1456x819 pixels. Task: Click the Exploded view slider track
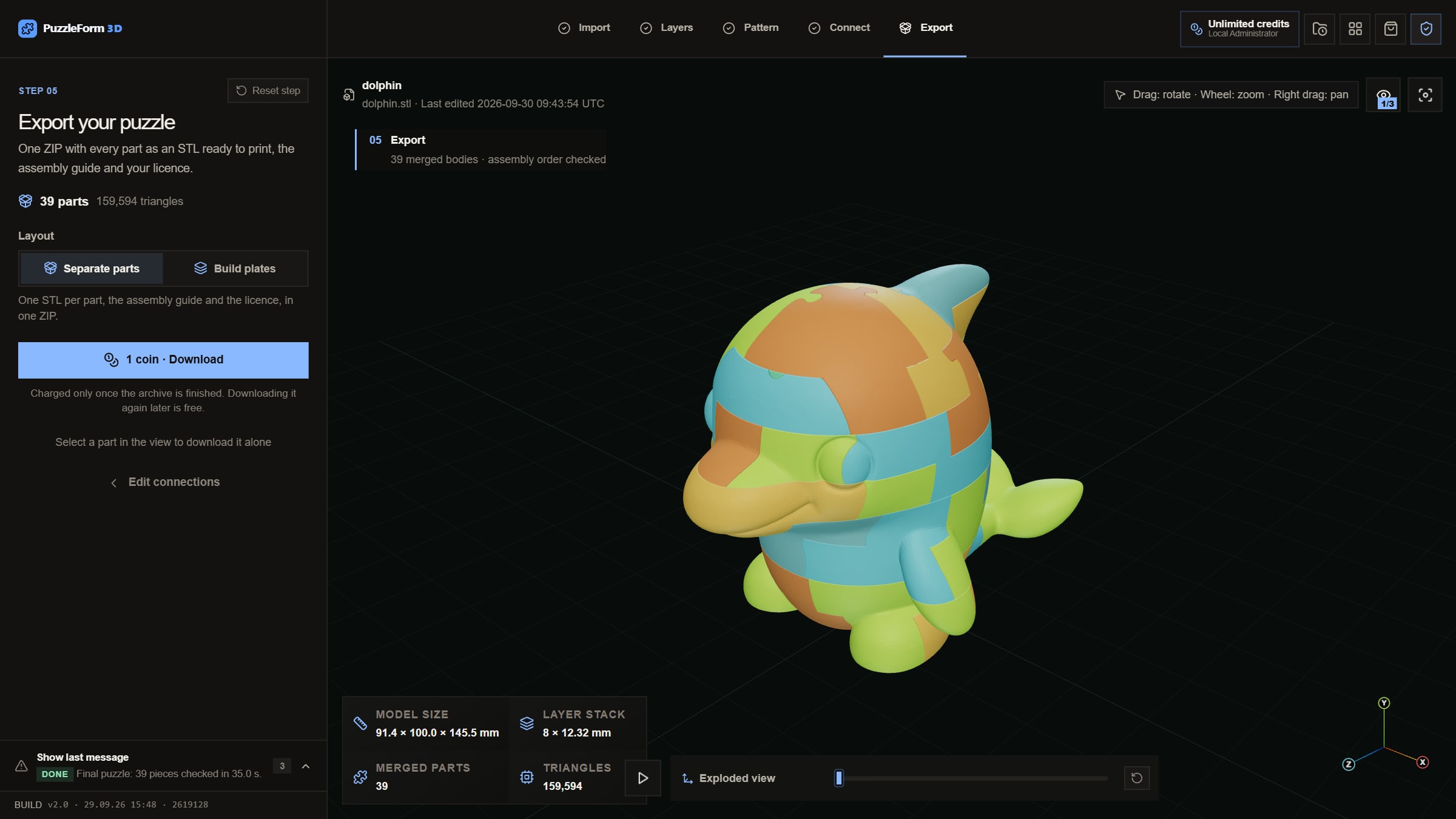click(x=972, y=778)
